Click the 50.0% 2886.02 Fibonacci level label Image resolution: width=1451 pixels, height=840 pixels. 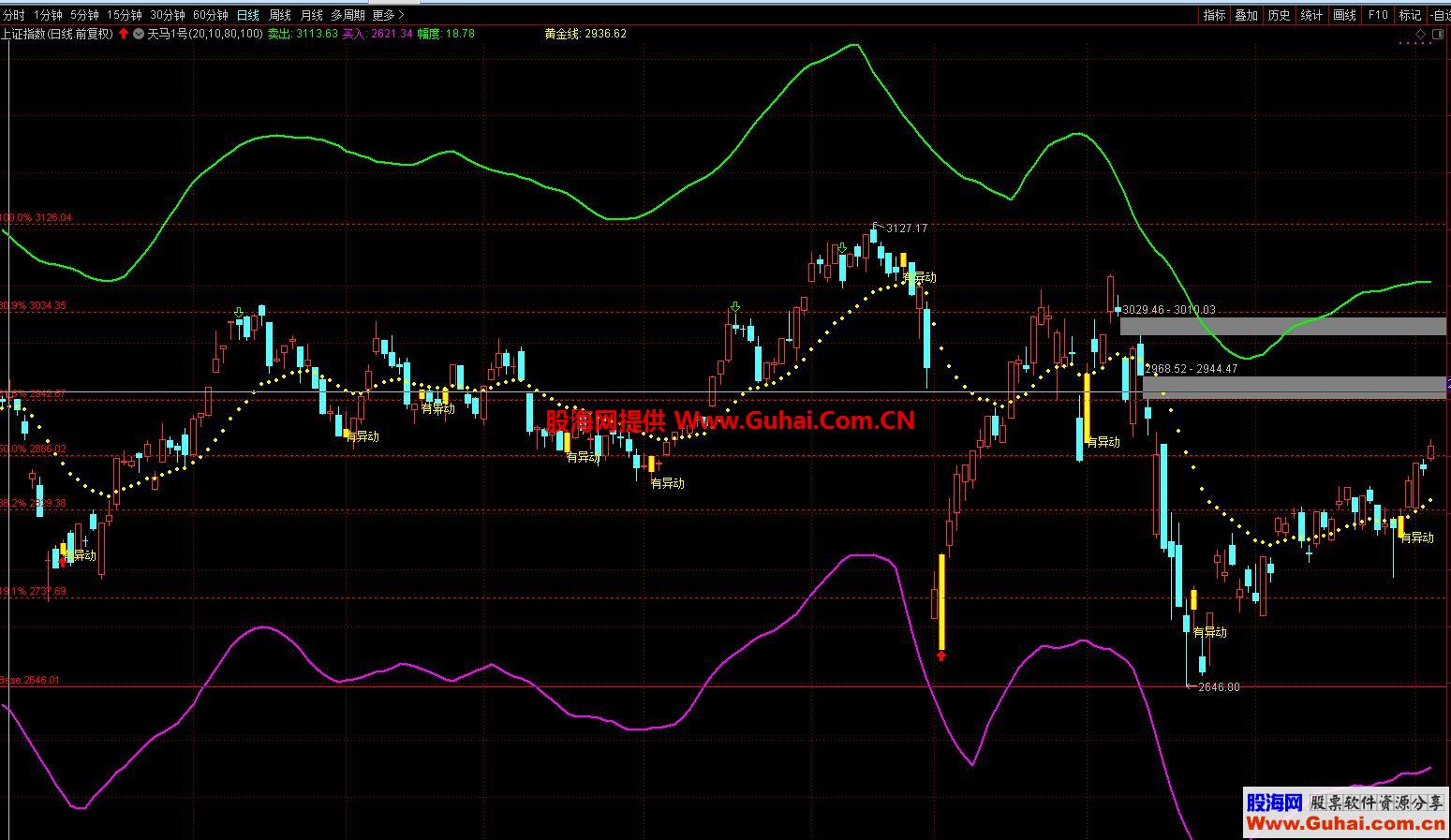(34, 449)
